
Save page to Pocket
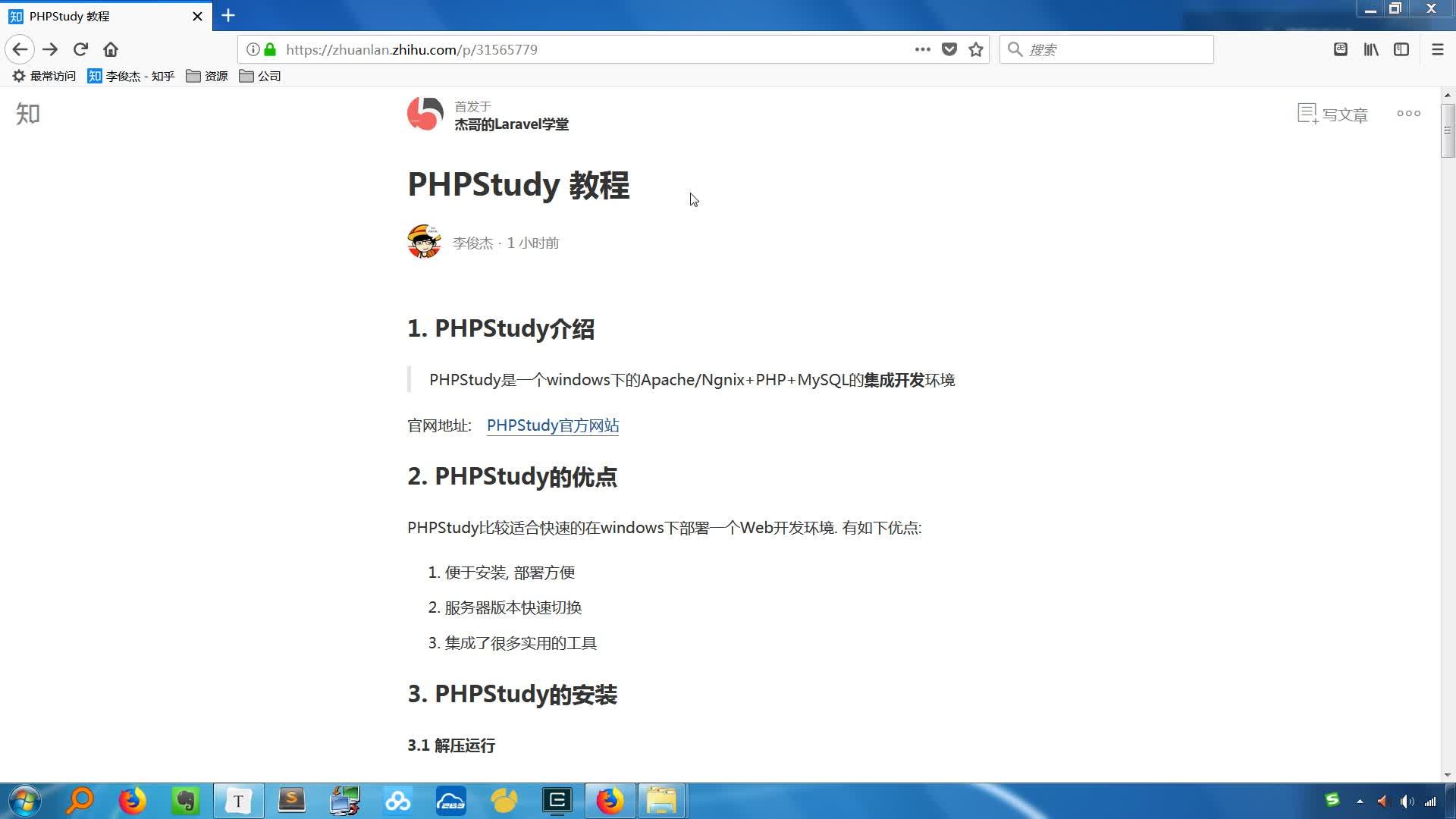pyautogui.click(x=949, y=49)
